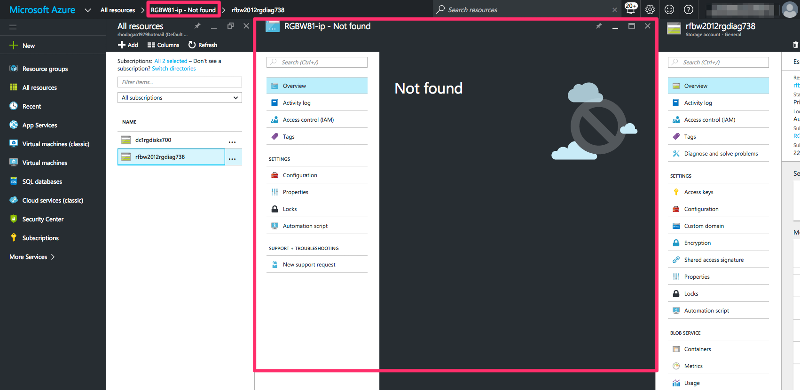Select Overview in RGBW81-ip blade
Image resolution: width=800 pixels, height=390 pixels.
point(317,86)
